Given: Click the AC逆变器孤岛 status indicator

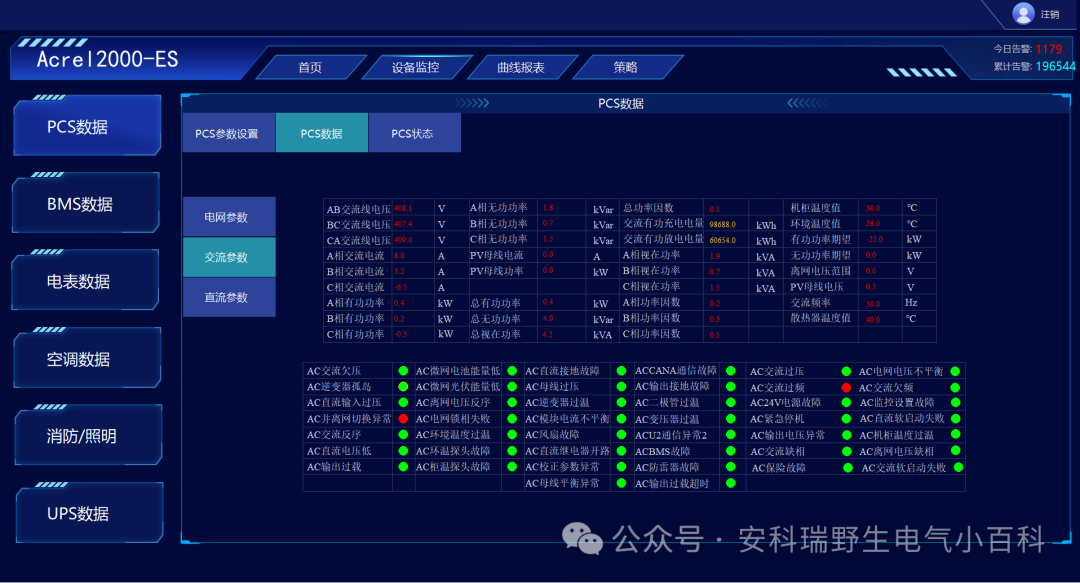Looking at the screenshot, I should tap(403, 387).
